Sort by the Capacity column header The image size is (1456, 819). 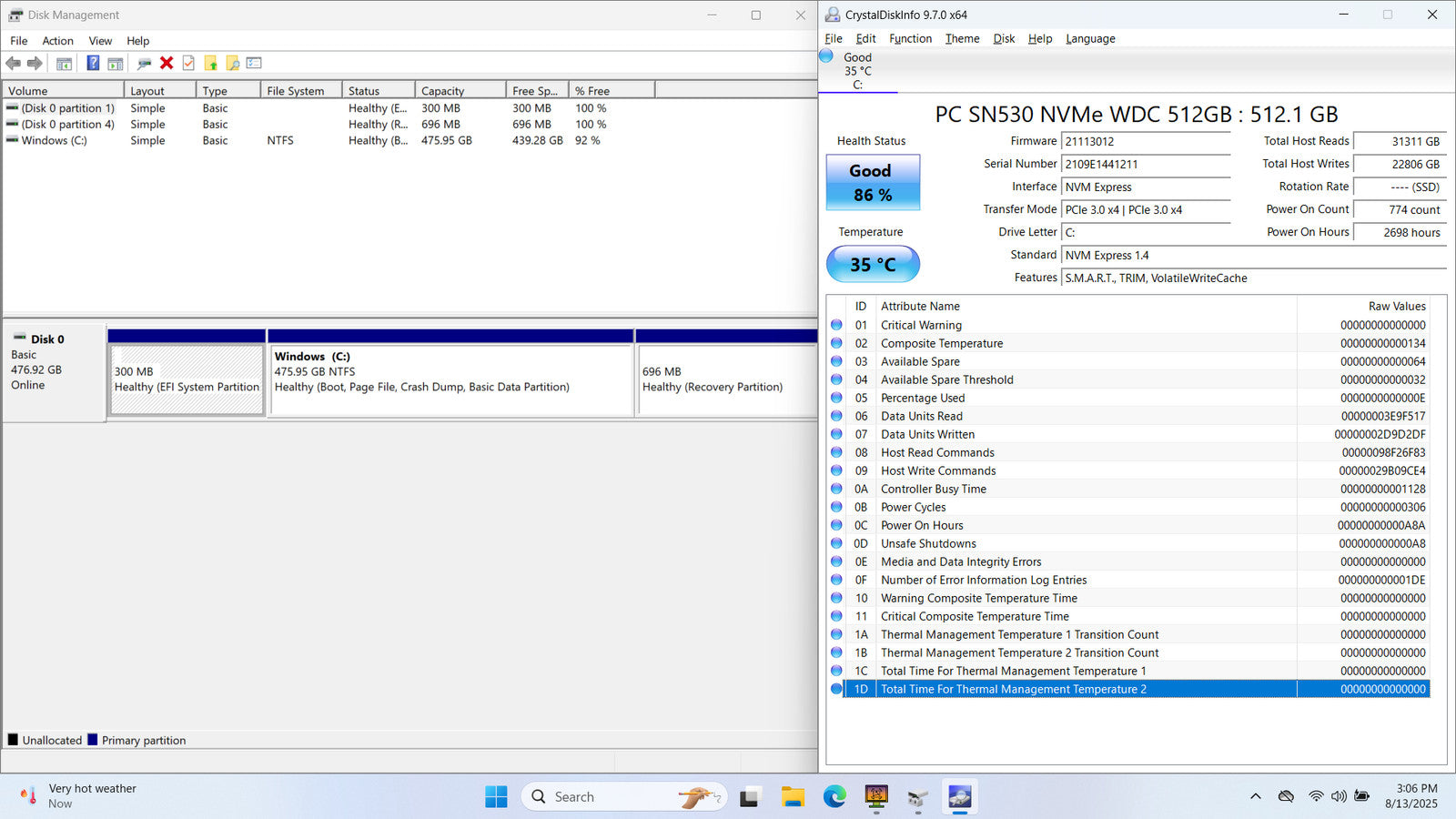pos(460,91)
